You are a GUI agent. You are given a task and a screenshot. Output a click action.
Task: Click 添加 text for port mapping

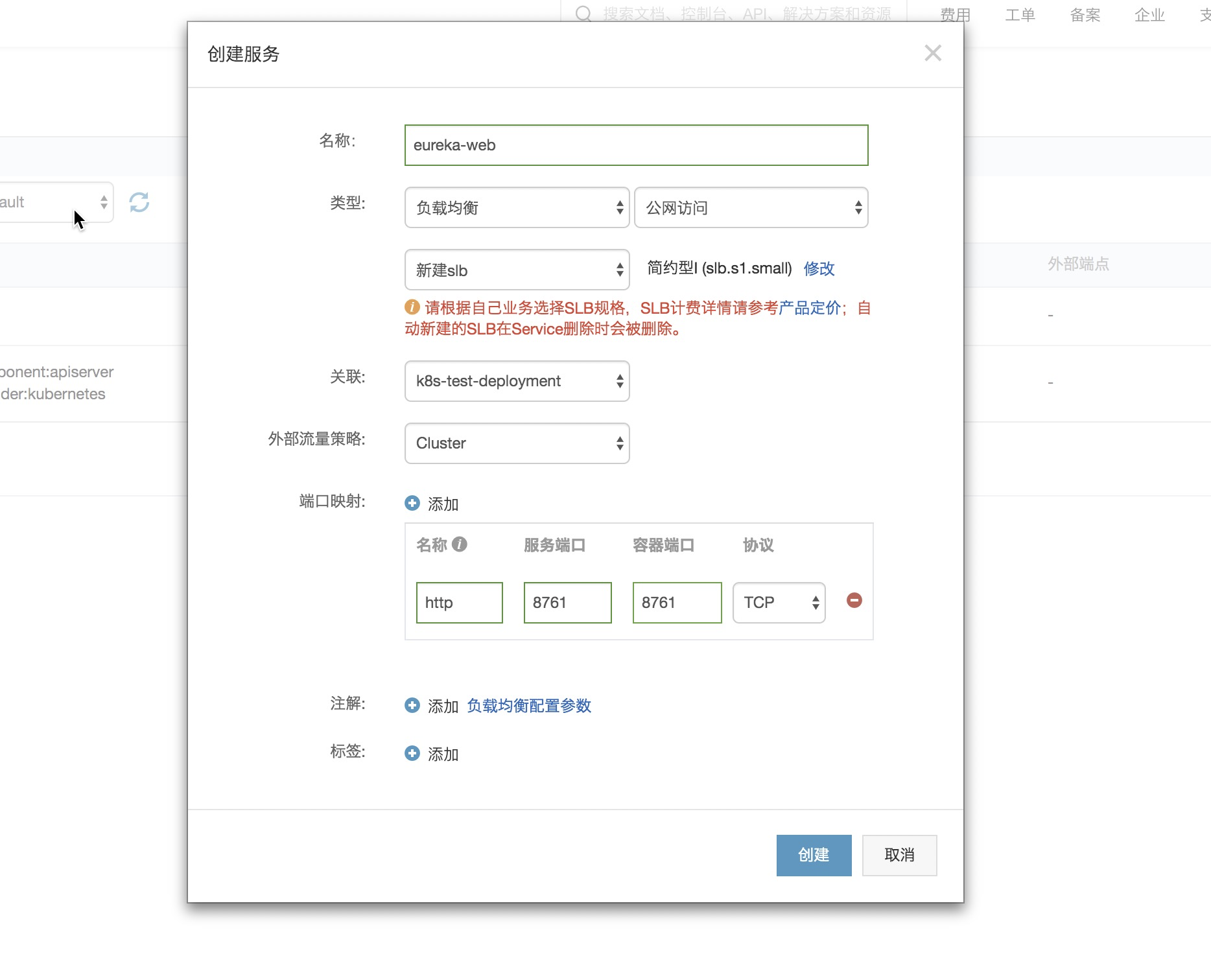pyautogui.click(x=443, y=504)
